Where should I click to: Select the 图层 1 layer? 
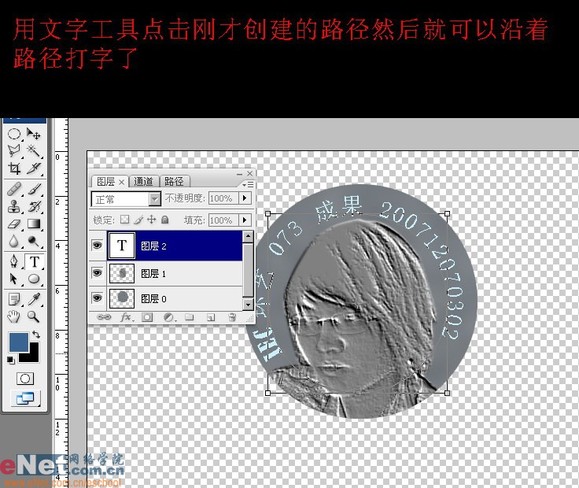tap(174, 274)
